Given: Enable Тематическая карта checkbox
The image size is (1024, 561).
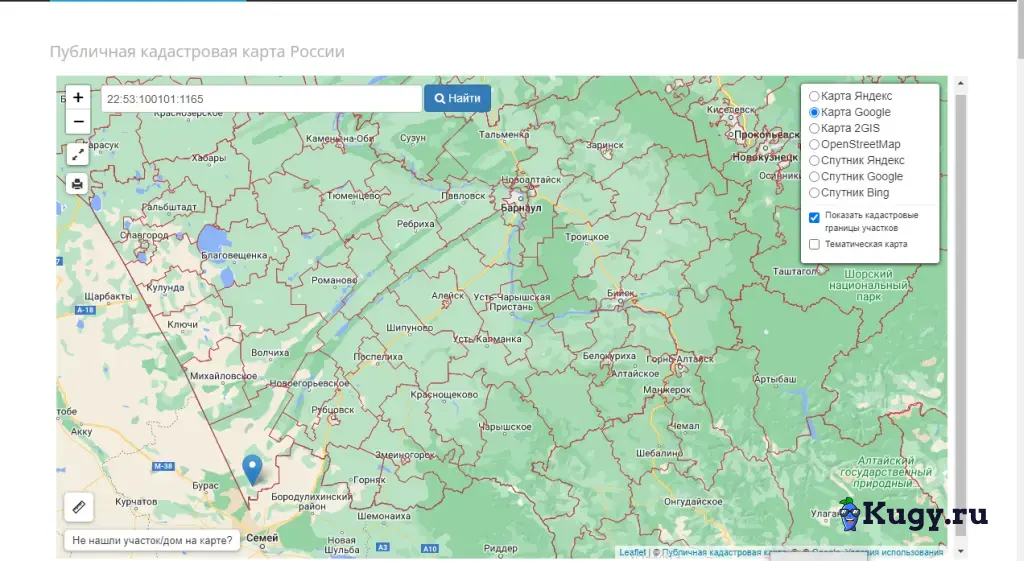Looking at the screenshot, I should coord(814,244).
